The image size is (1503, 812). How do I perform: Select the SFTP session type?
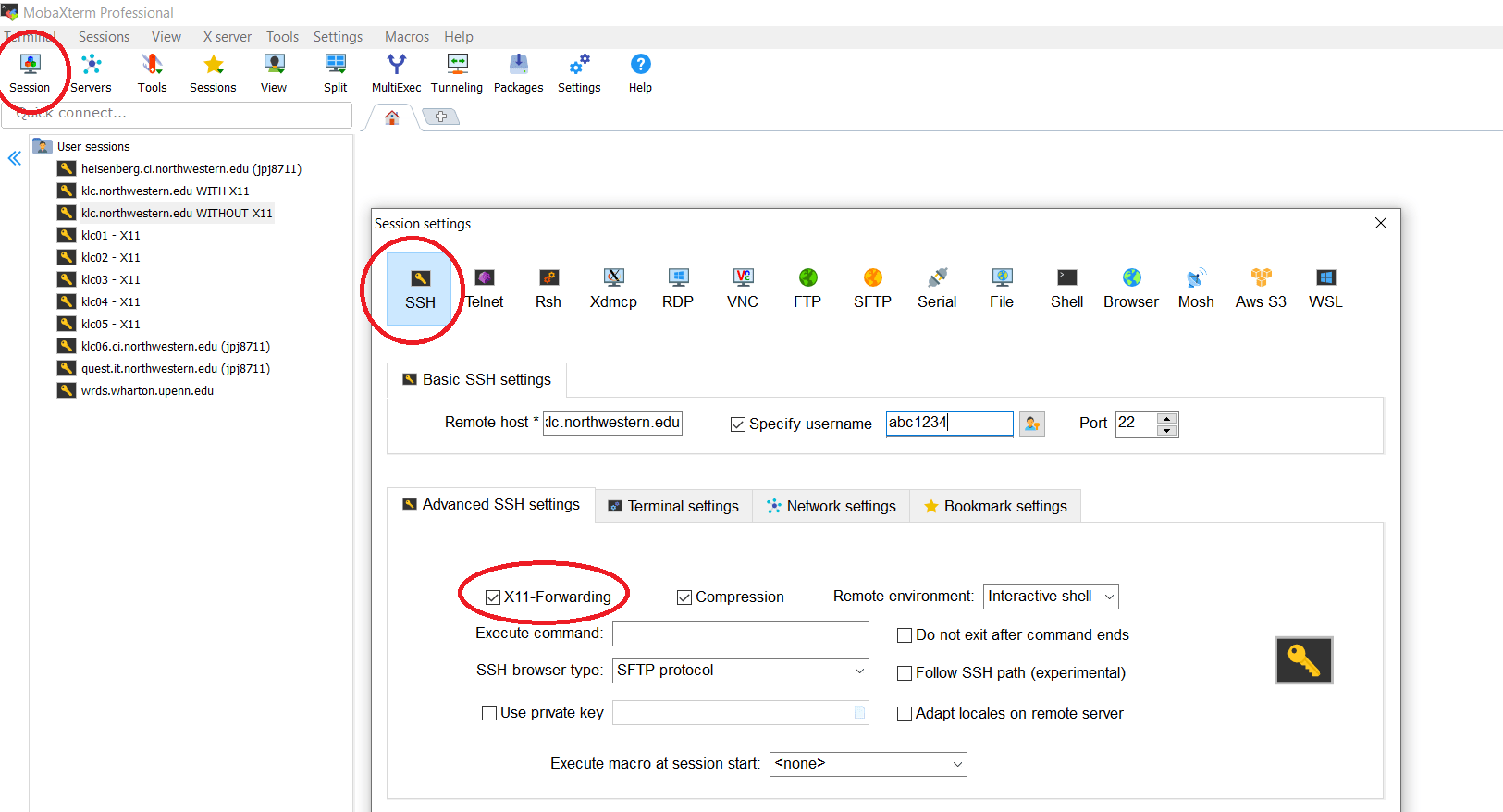872,289
